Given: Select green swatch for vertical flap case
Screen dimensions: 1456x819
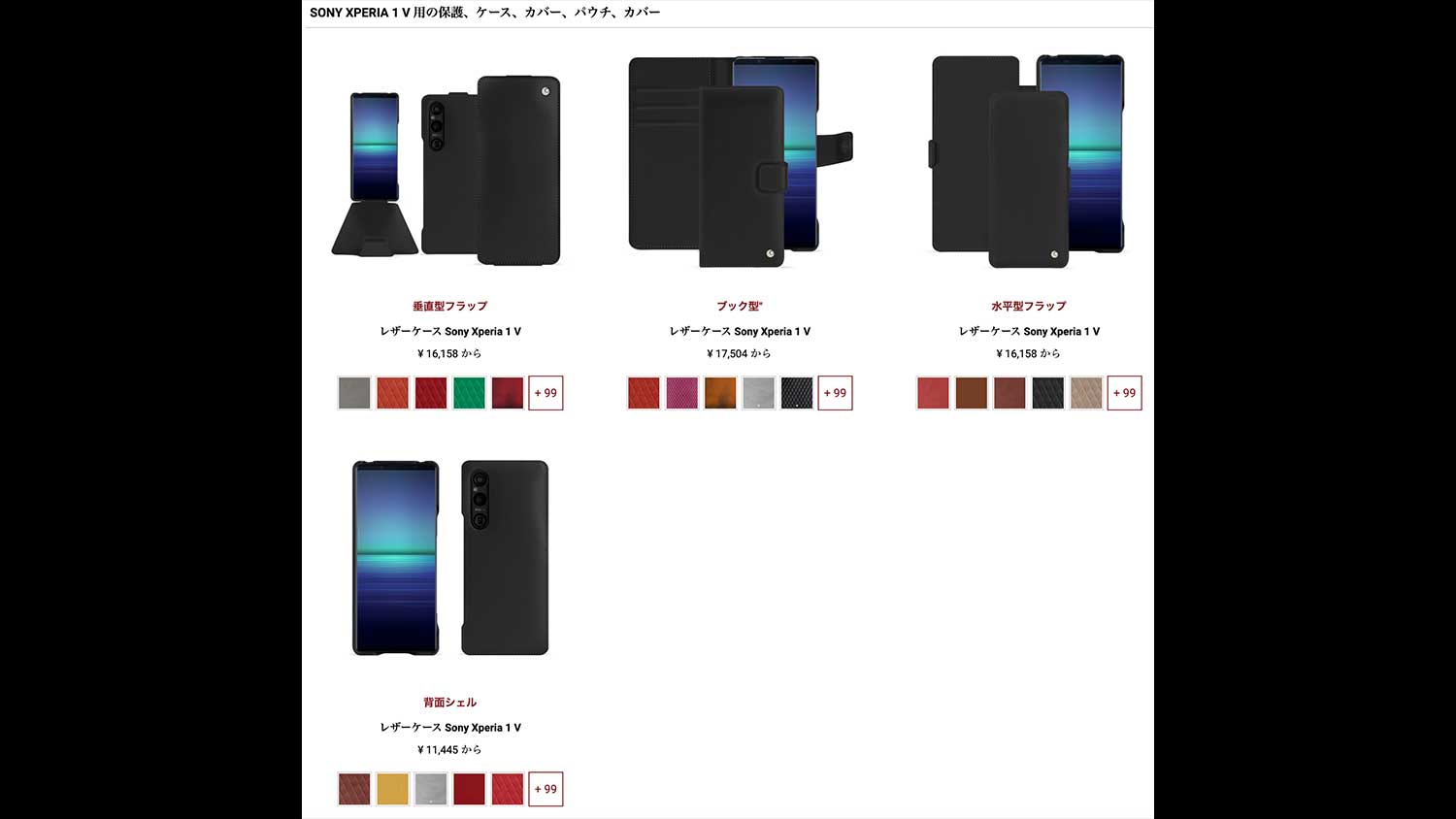Looking at the screenshot, I should tap(469, 393).
